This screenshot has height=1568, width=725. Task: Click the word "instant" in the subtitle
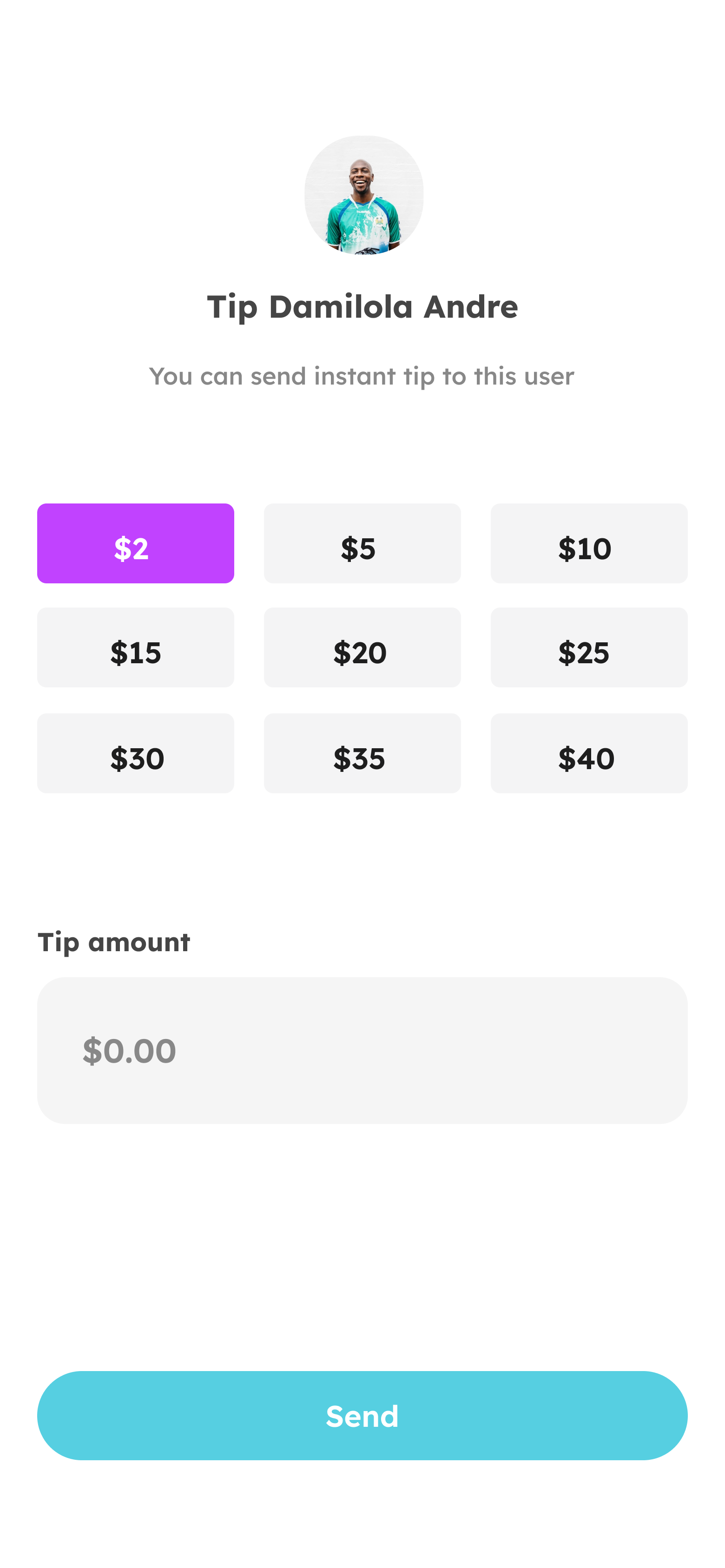pyautogui.click(x=355, y=377)
